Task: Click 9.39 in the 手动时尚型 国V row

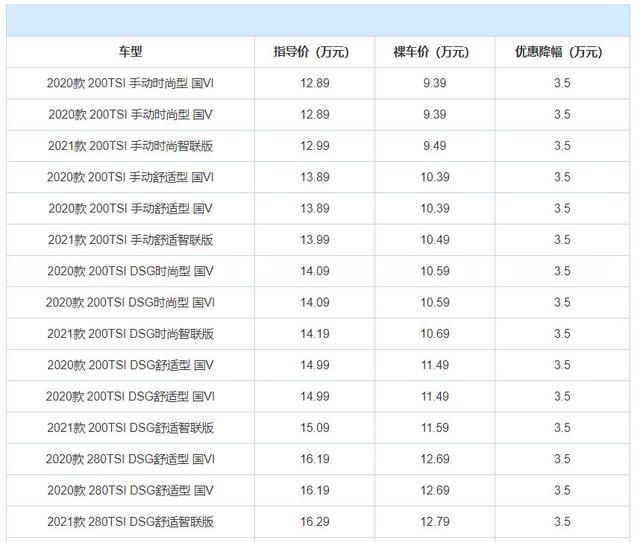Action: pyautogui.click(x=435, y=115)
